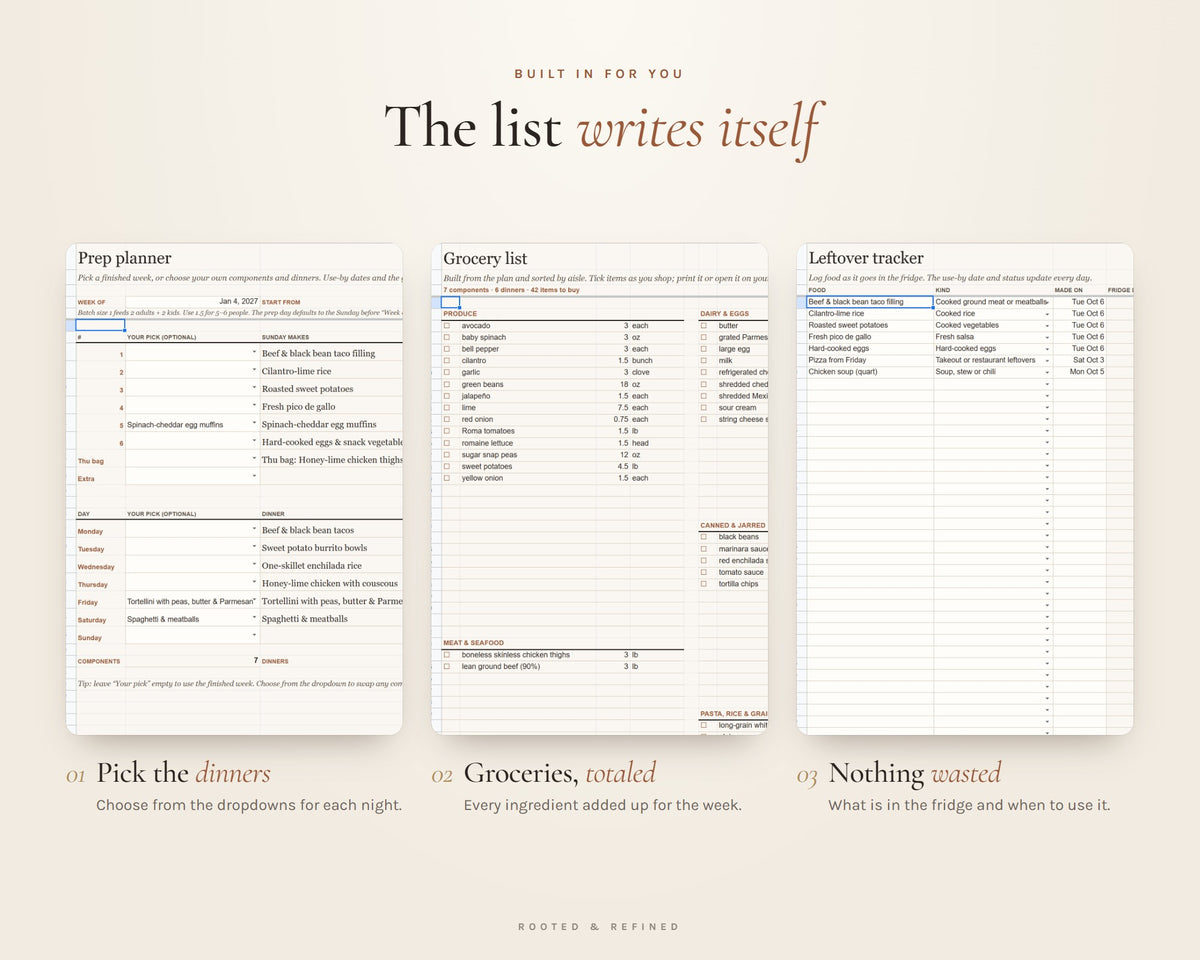Click the Week Of date Jan 4, 2027
Image resolution: width=1200 pixels, height=960 pixels.
click(x=237, y=301)
